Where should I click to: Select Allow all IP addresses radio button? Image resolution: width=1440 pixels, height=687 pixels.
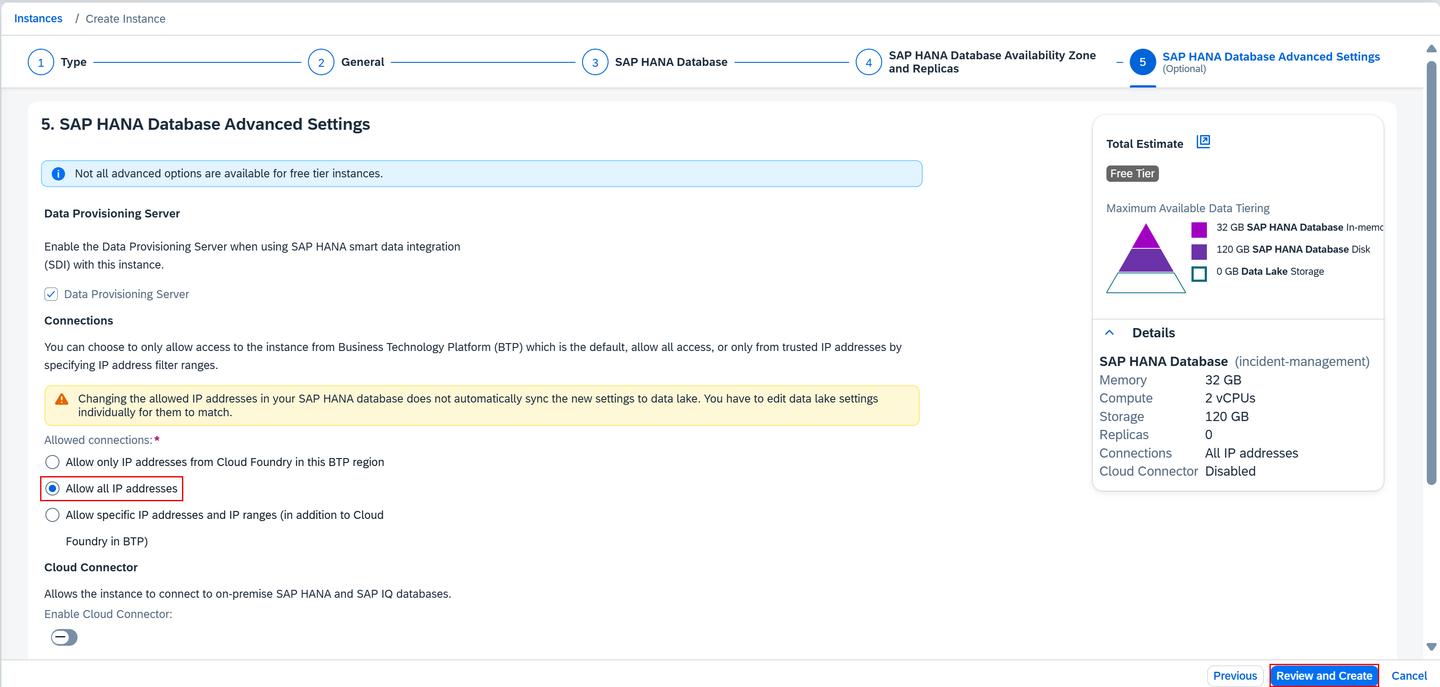coord(52,489)
